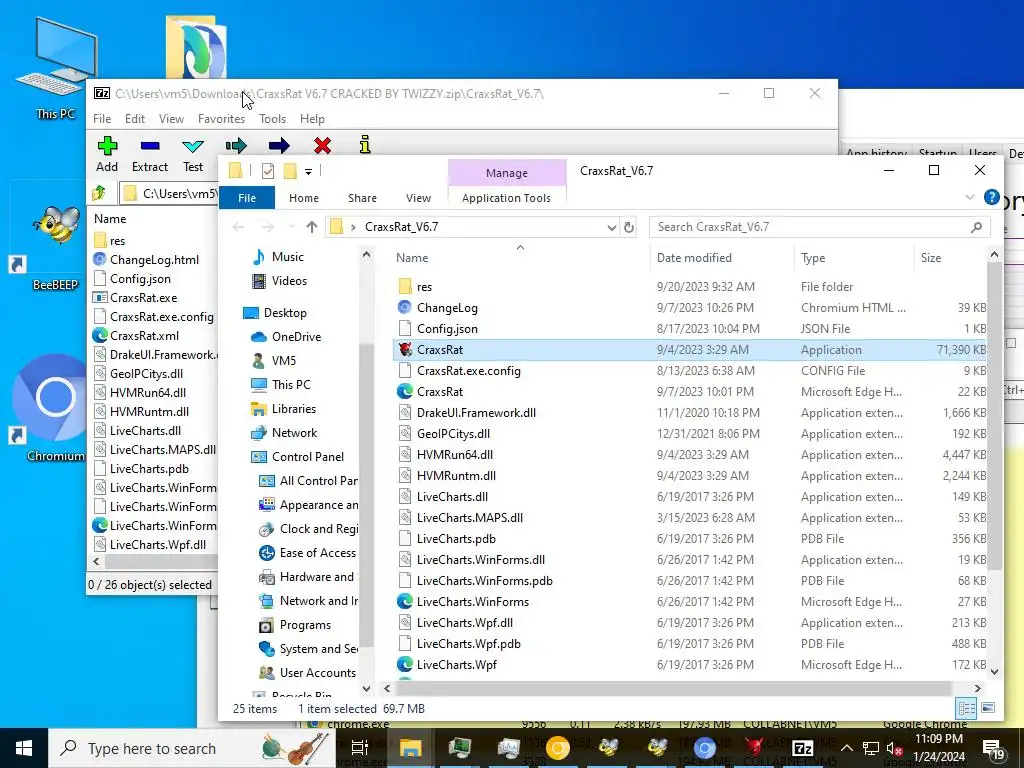This screenshot has height=768, width=1024.
Task: Sort files by Date modified column
Action: click(x=694, y=258)
